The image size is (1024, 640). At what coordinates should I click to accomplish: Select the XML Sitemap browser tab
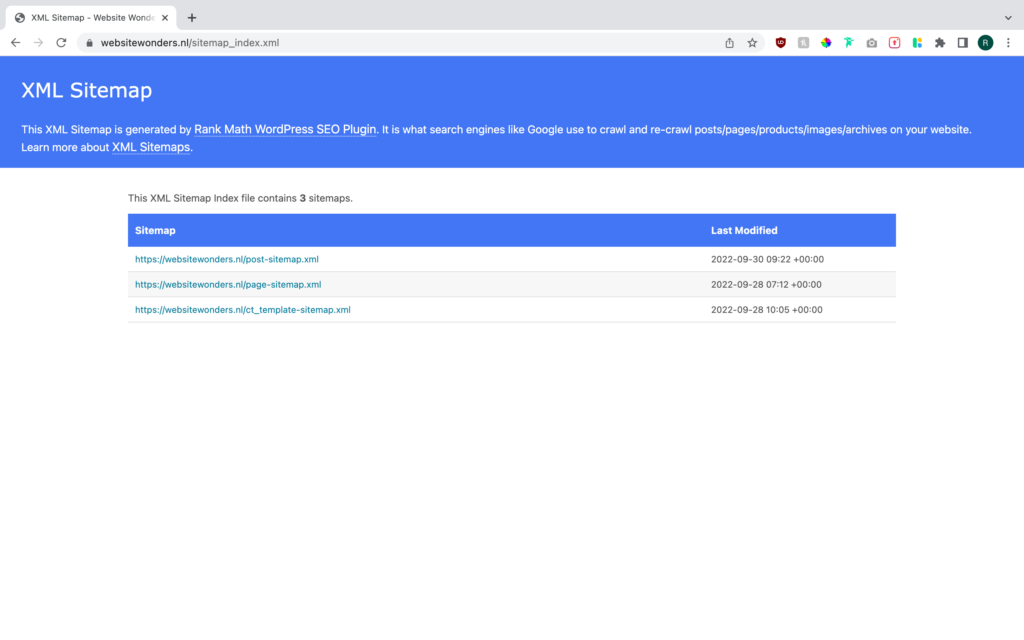point(90,17)
